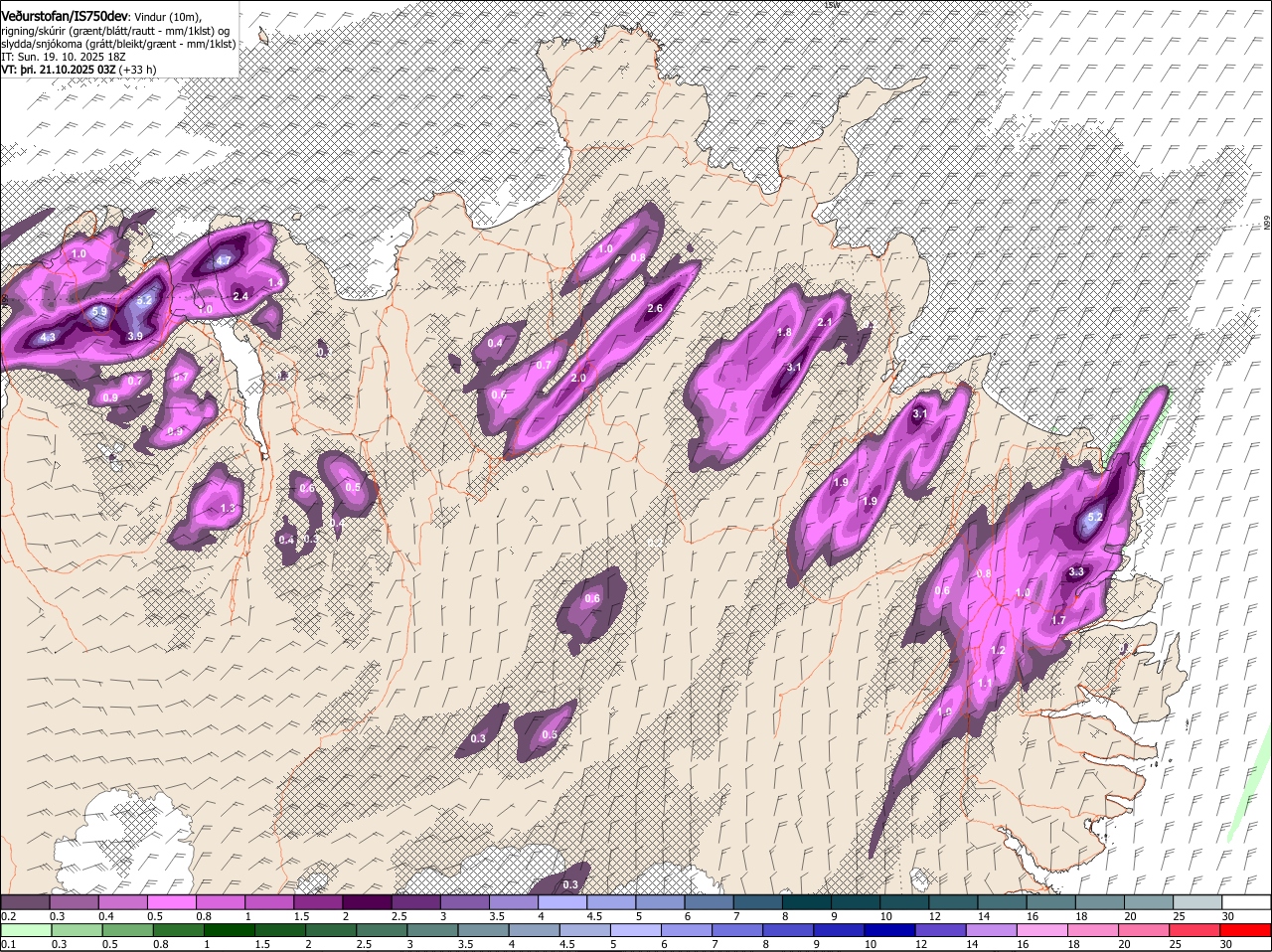This screenshot has height=952, width=1272.
Task: Click the 4.7 snowfall value on the map
Action: (x=224, y=261)
